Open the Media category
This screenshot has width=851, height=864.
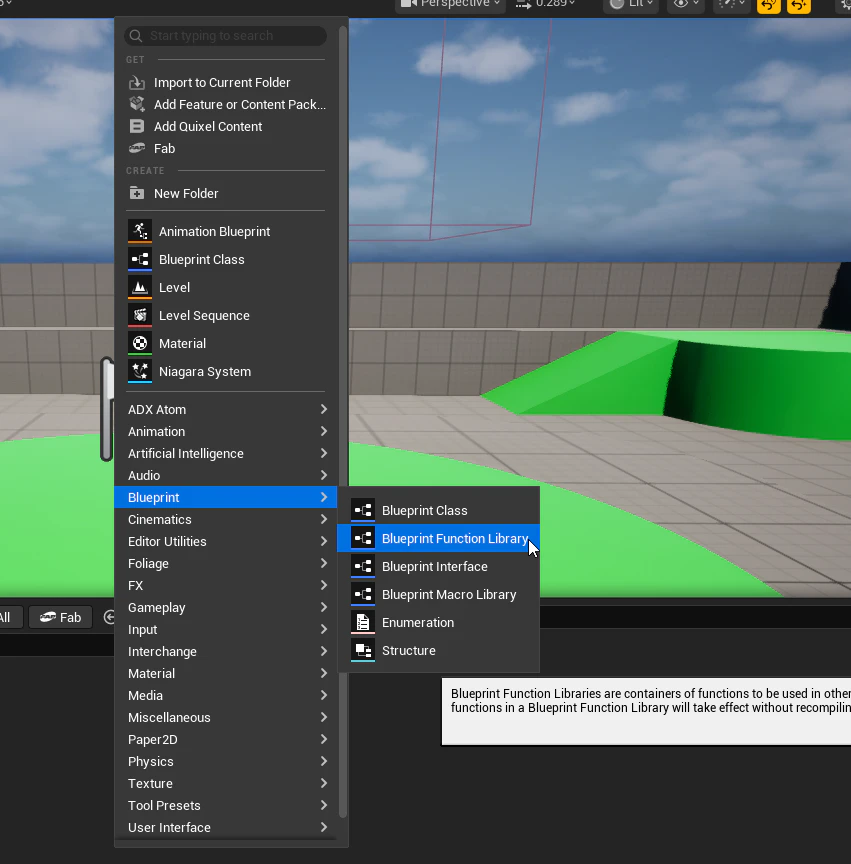pyautogui.click(x=225, y=696)
